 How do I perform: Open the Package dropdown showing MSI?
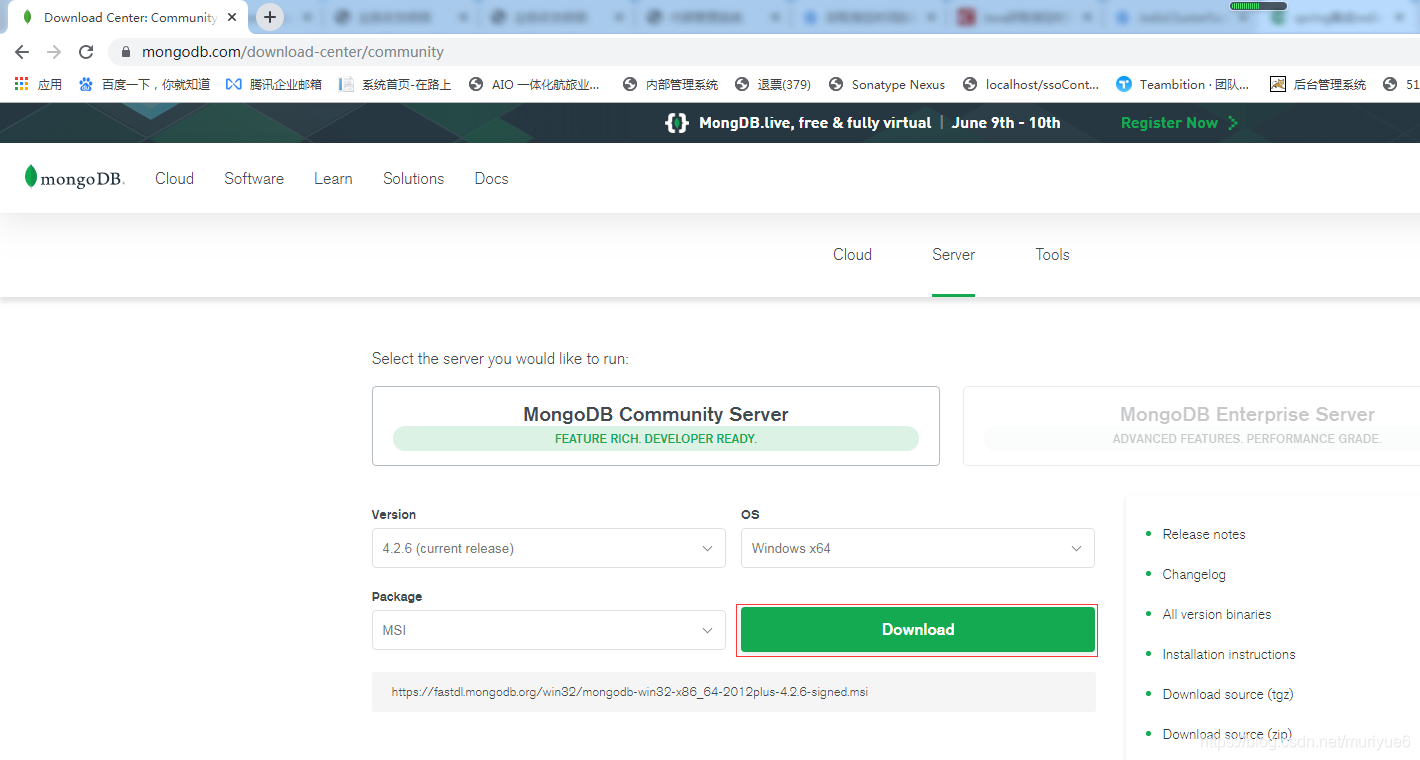(x=548, y=630)
